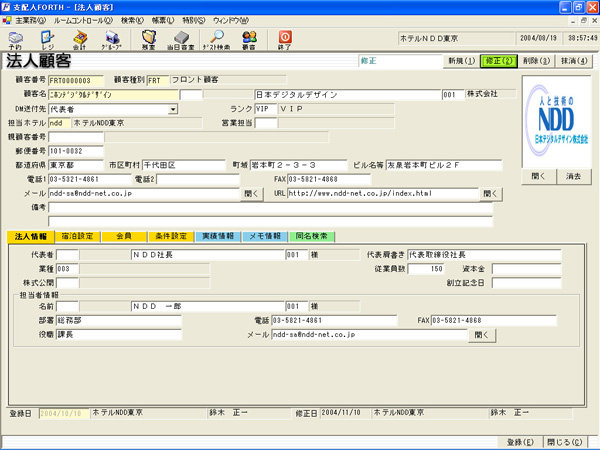This screenshot has height=450, width=600.
Task: Open the ルームコントロール(R) menu
Action: tap(81, 20)
